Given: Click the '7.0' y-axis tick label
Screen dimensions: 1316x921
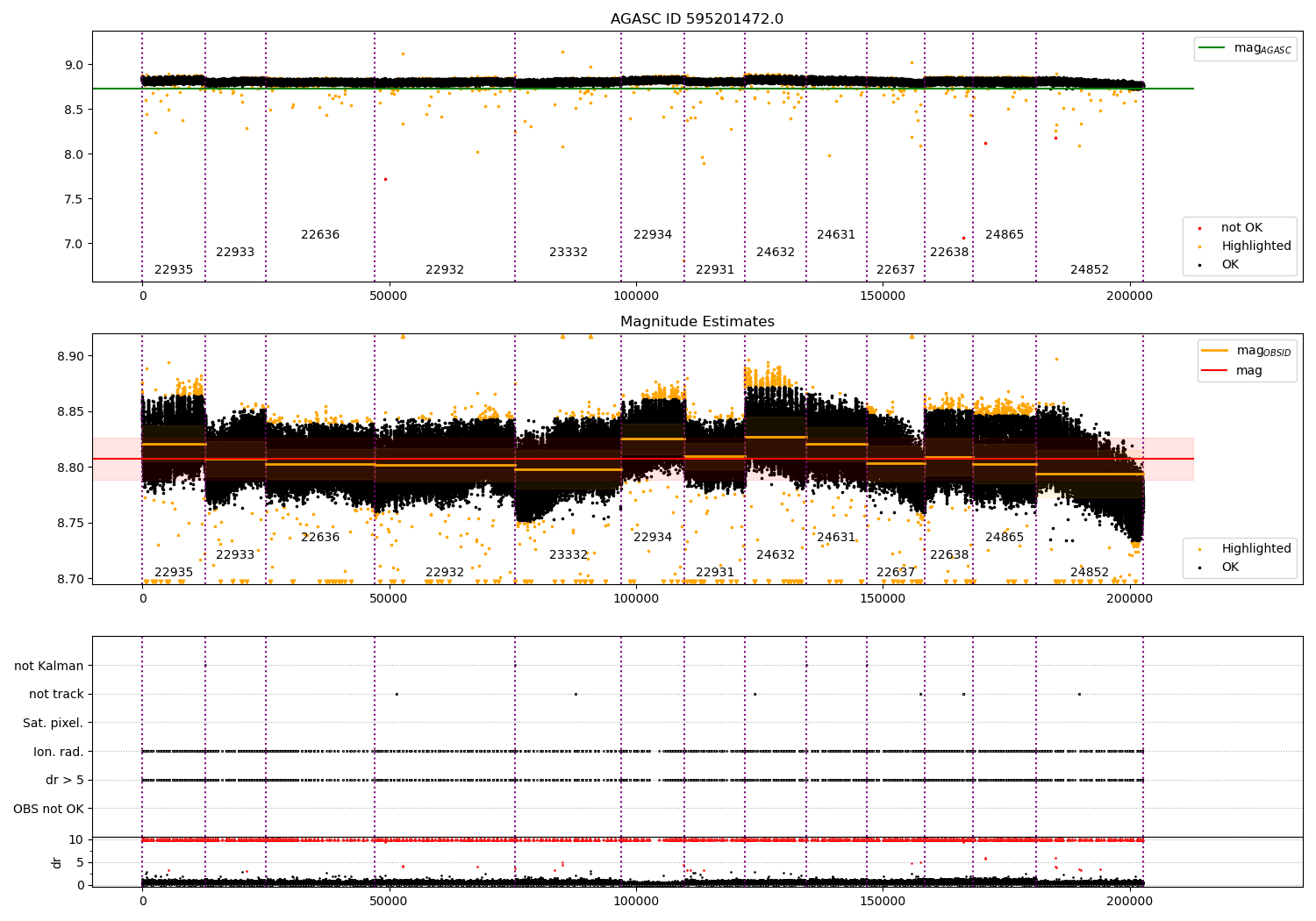Looking at the screenshot, I should click(x=74, y=244).
